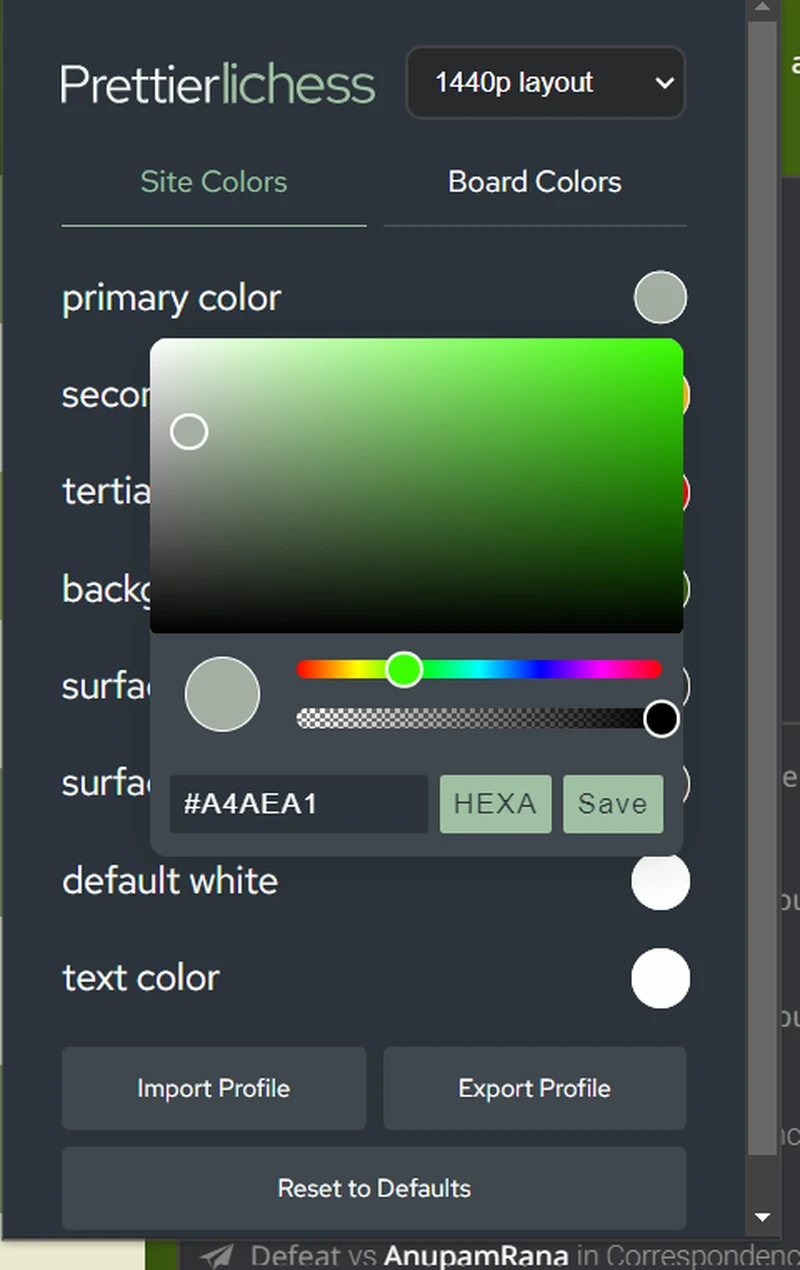Screen dimensions: 800x1270
Task: Click the hex value input field
Action: pyautogui.click(x=297, y=804)
